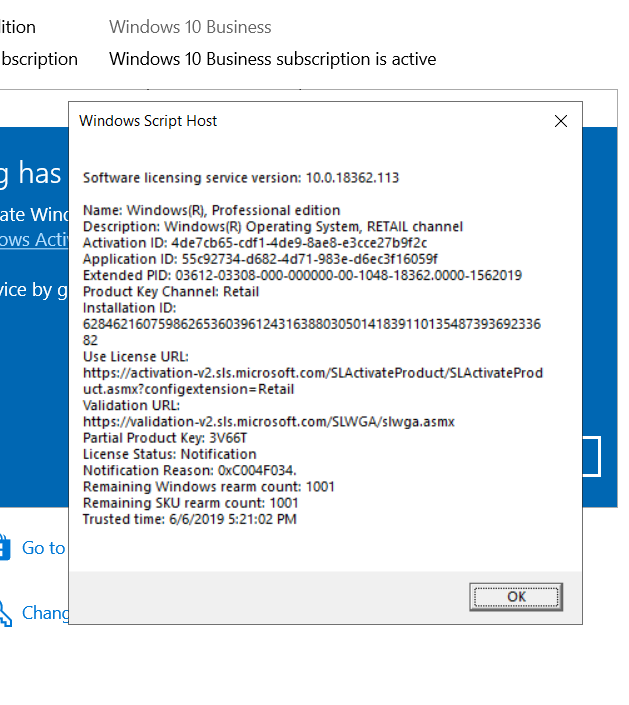Click the Windows 10 Business subscription is active text
The image size is (629, 705).
pyautogui.click(x=272, y=59)
